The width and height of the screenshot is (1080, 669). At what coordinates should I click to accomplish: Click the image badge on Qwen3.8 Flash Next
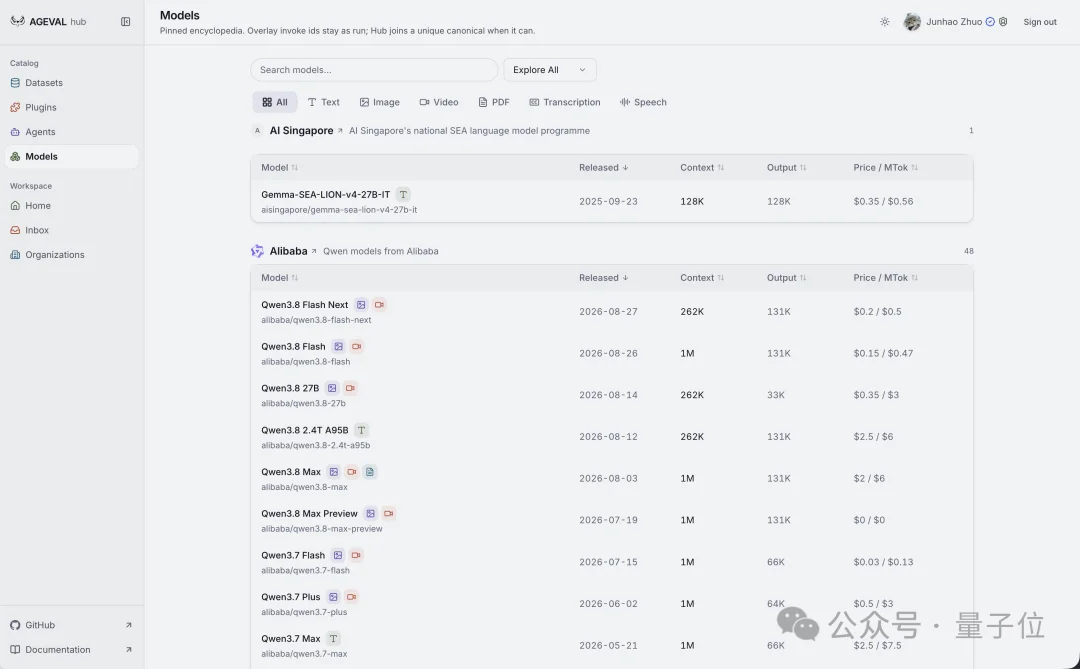point(361,305)
